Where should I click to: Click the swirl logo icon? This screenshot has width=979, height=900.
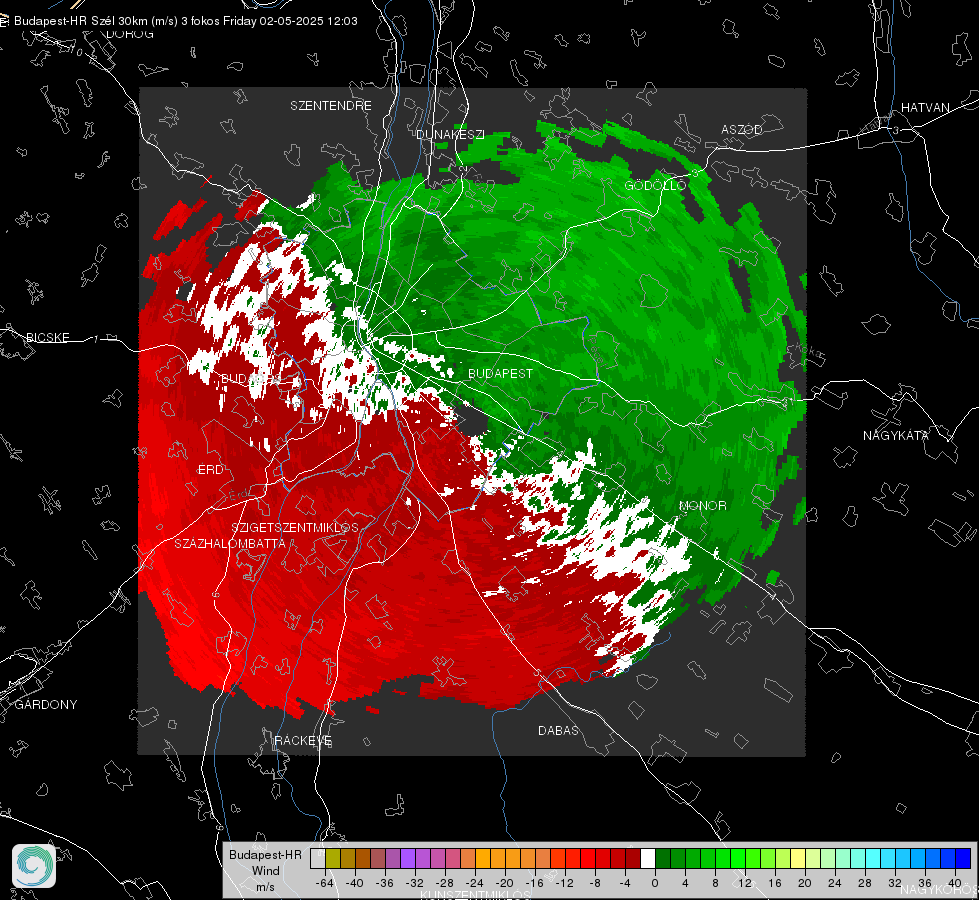pyautogui.click(x=34, y=866)
